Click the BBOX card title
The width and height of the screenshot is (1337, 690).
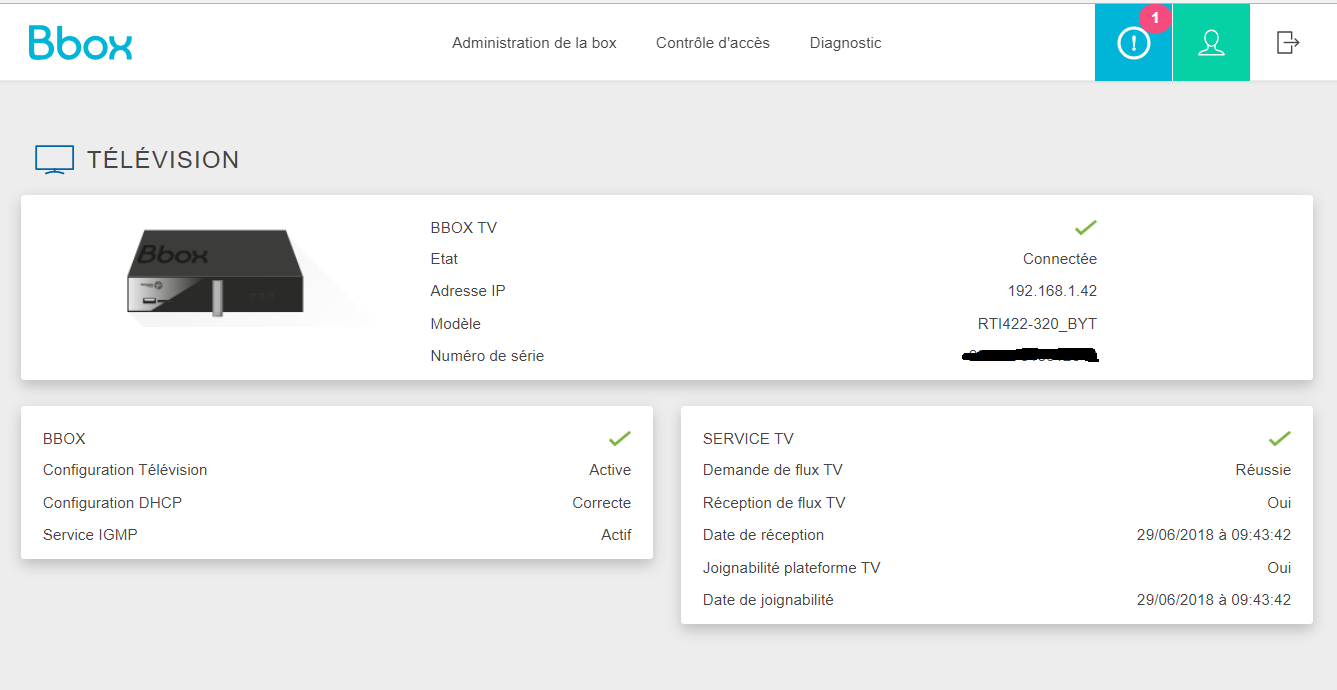pos(64,439)
